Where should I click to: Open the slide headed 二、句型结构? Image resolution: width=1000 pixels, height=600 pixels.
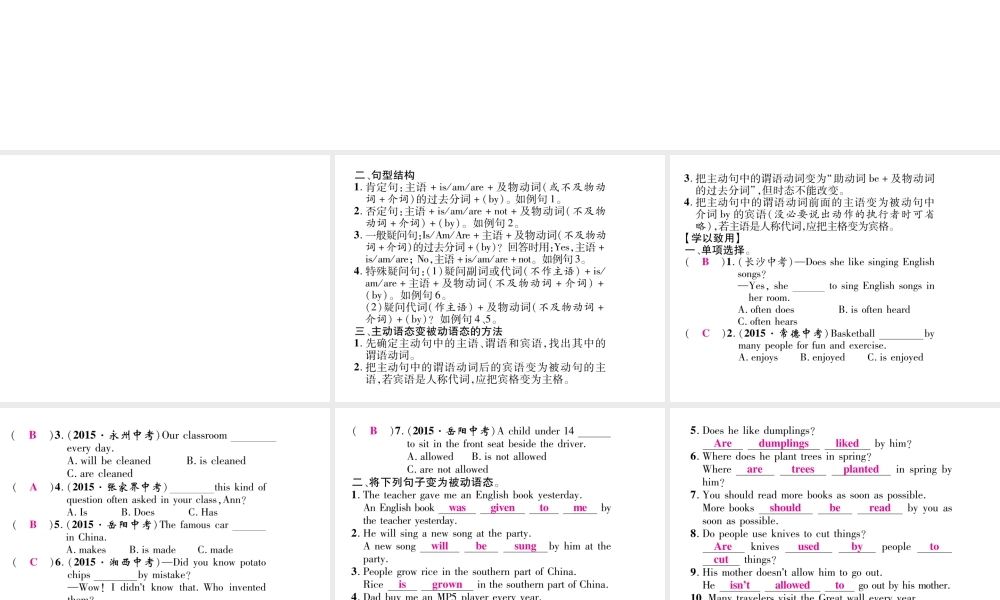pos(499,278)
